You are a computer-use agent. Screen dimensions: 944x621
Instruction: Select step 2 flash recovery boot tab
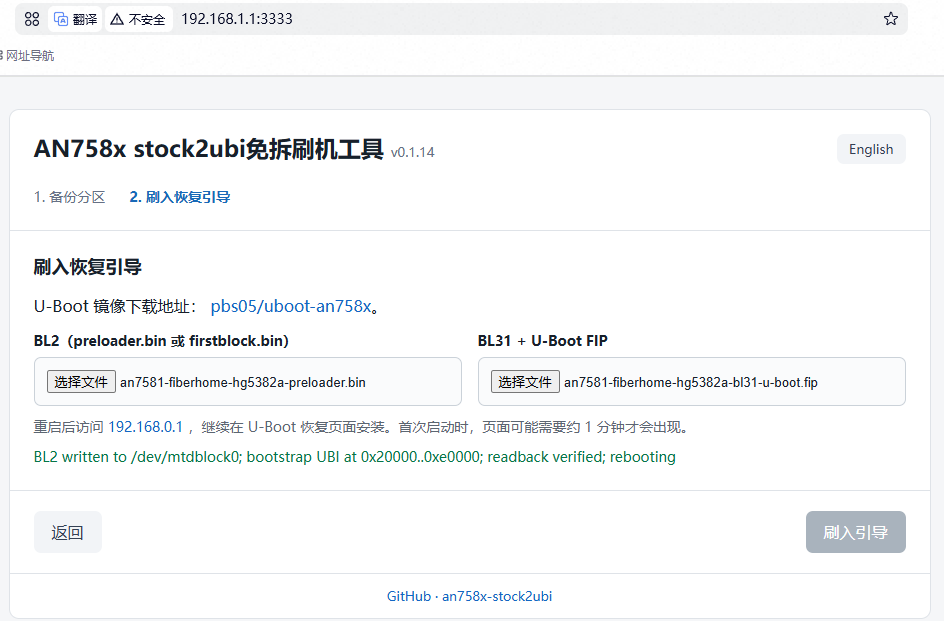tap(179, 197)
